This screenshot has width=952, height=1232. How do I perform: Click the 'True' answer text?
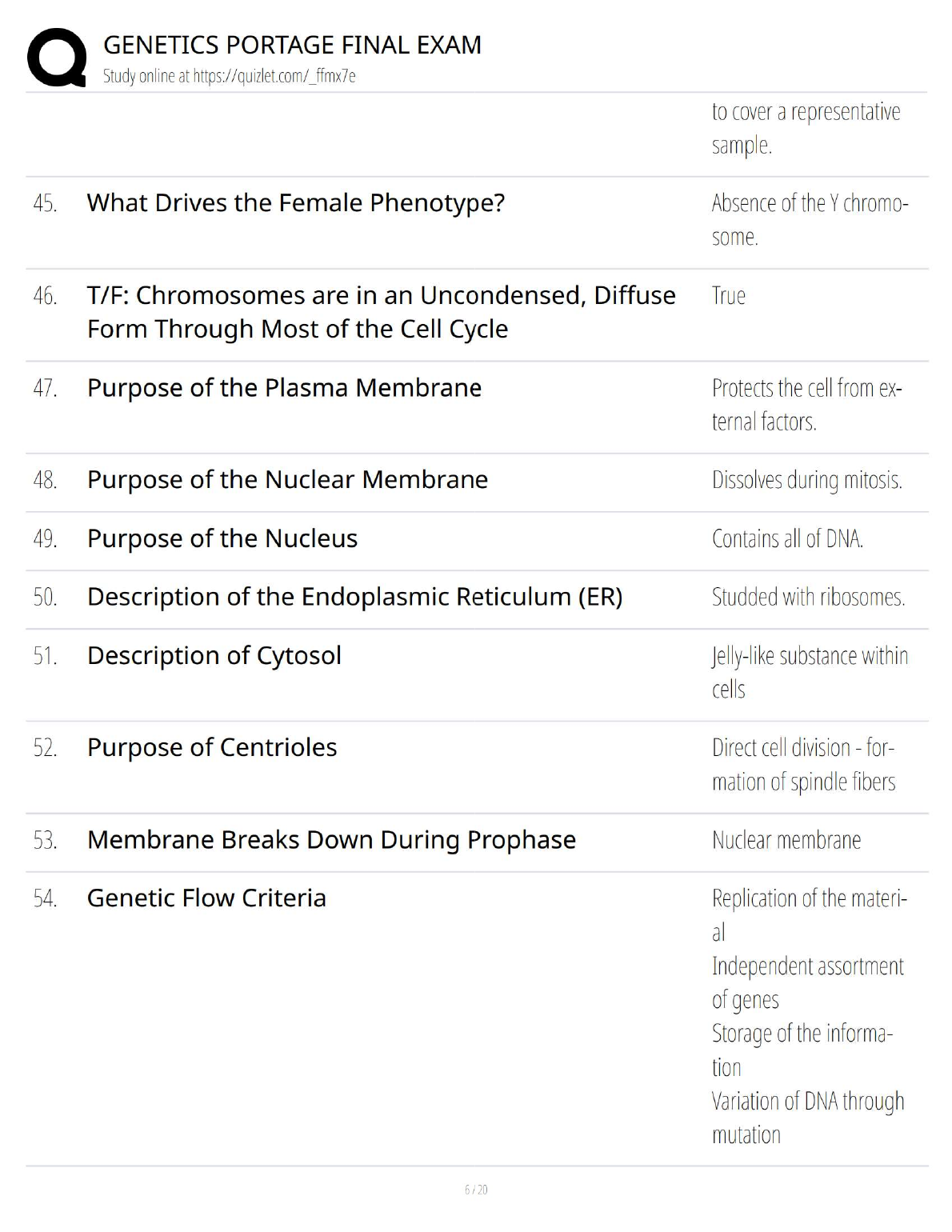pos(728,296)
